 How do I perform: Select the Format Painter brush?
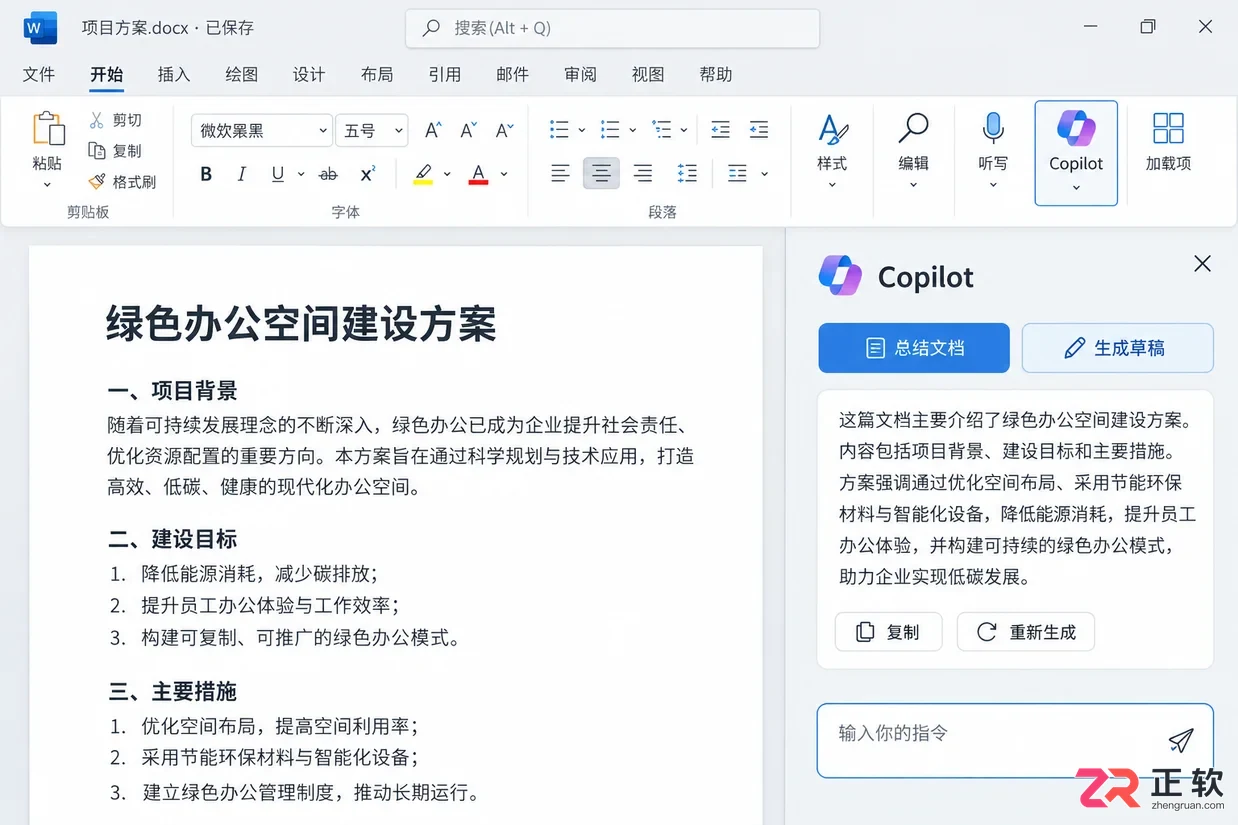coord(97,182)
